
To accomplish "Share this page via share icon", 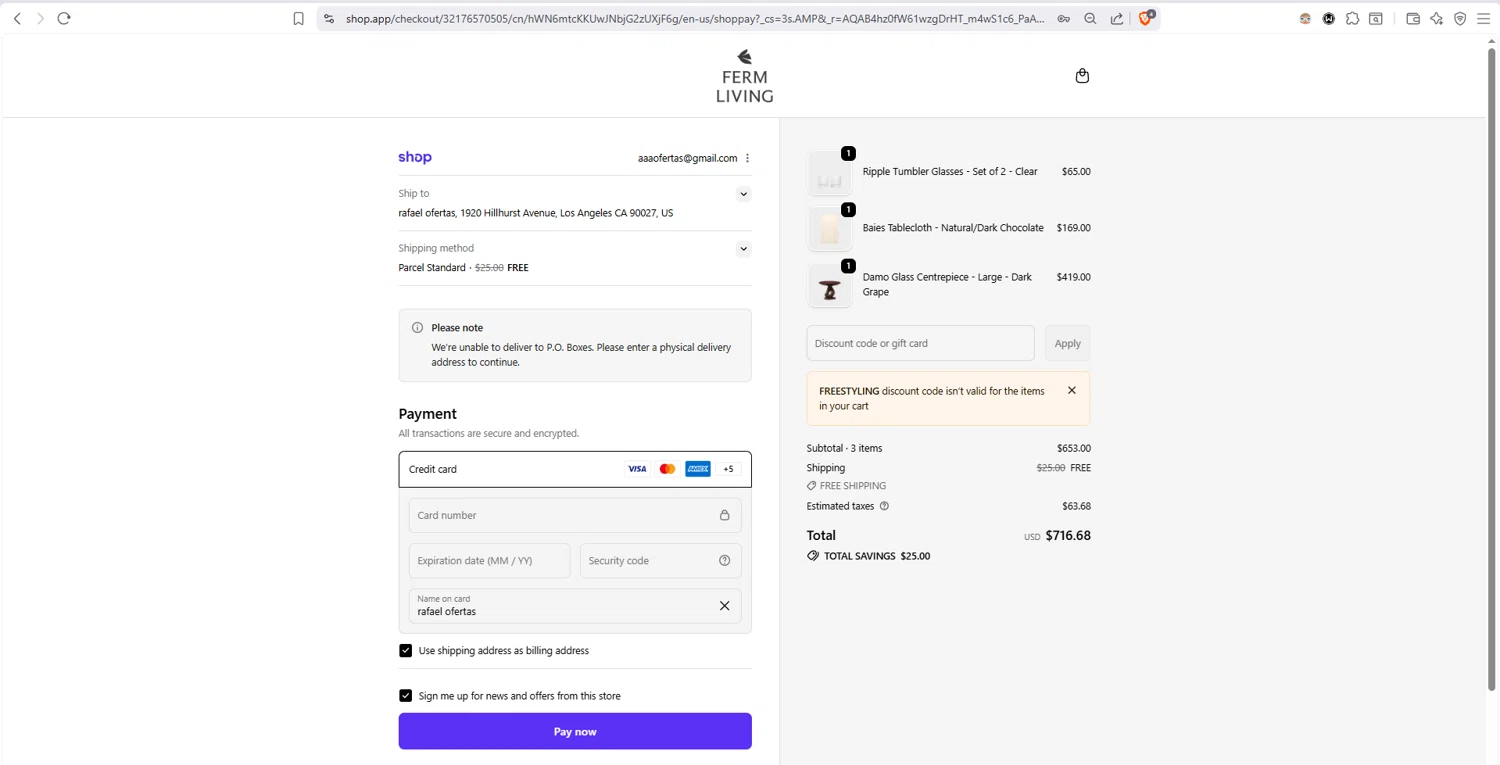I will (1117, 18).
